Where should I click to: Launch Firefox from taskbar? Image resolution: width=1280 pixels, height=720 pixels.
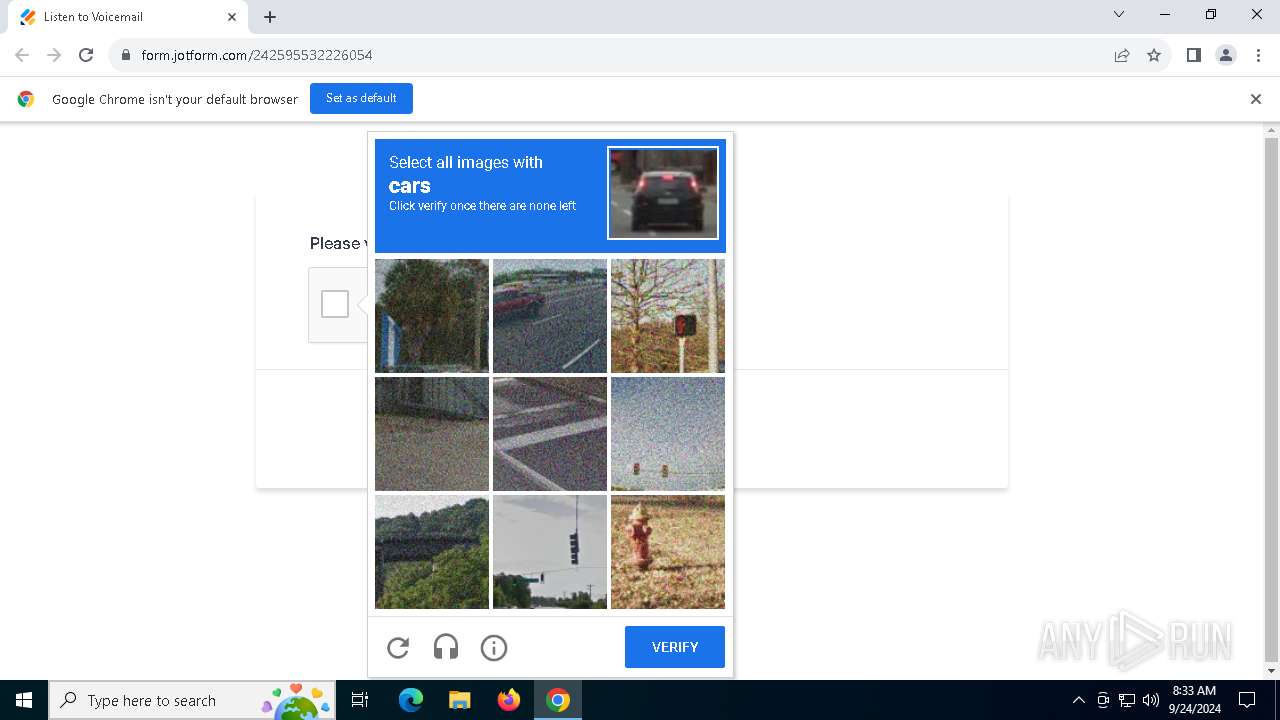point(509,700)
